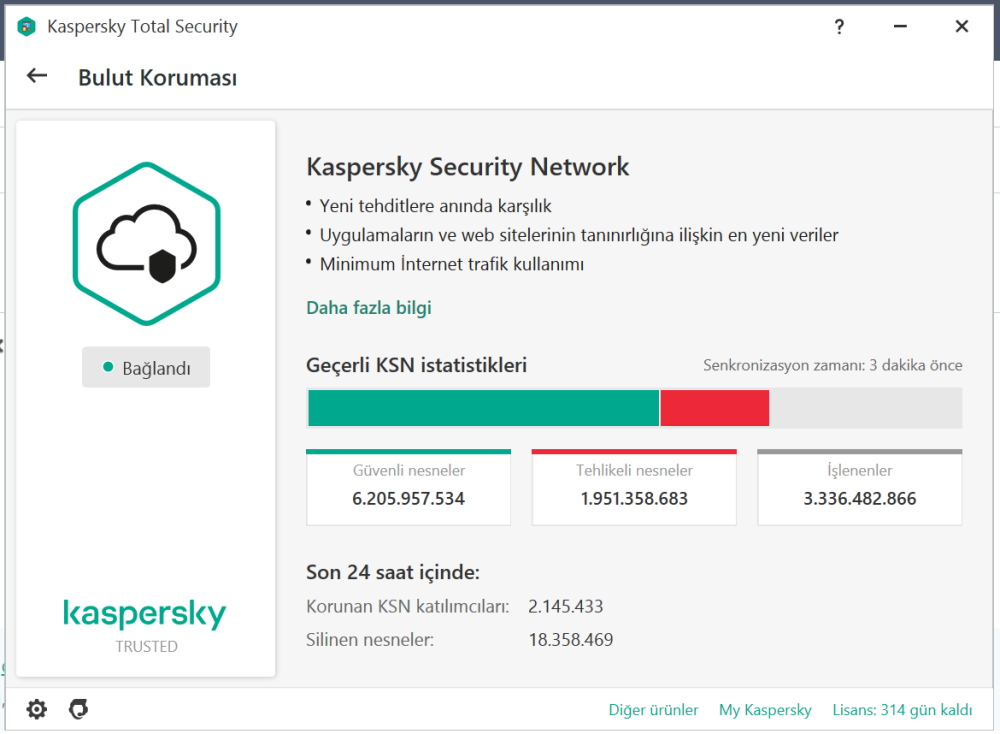Go back using the arrow icon
Screen dimensions: 1000x734
coord(37,76)
